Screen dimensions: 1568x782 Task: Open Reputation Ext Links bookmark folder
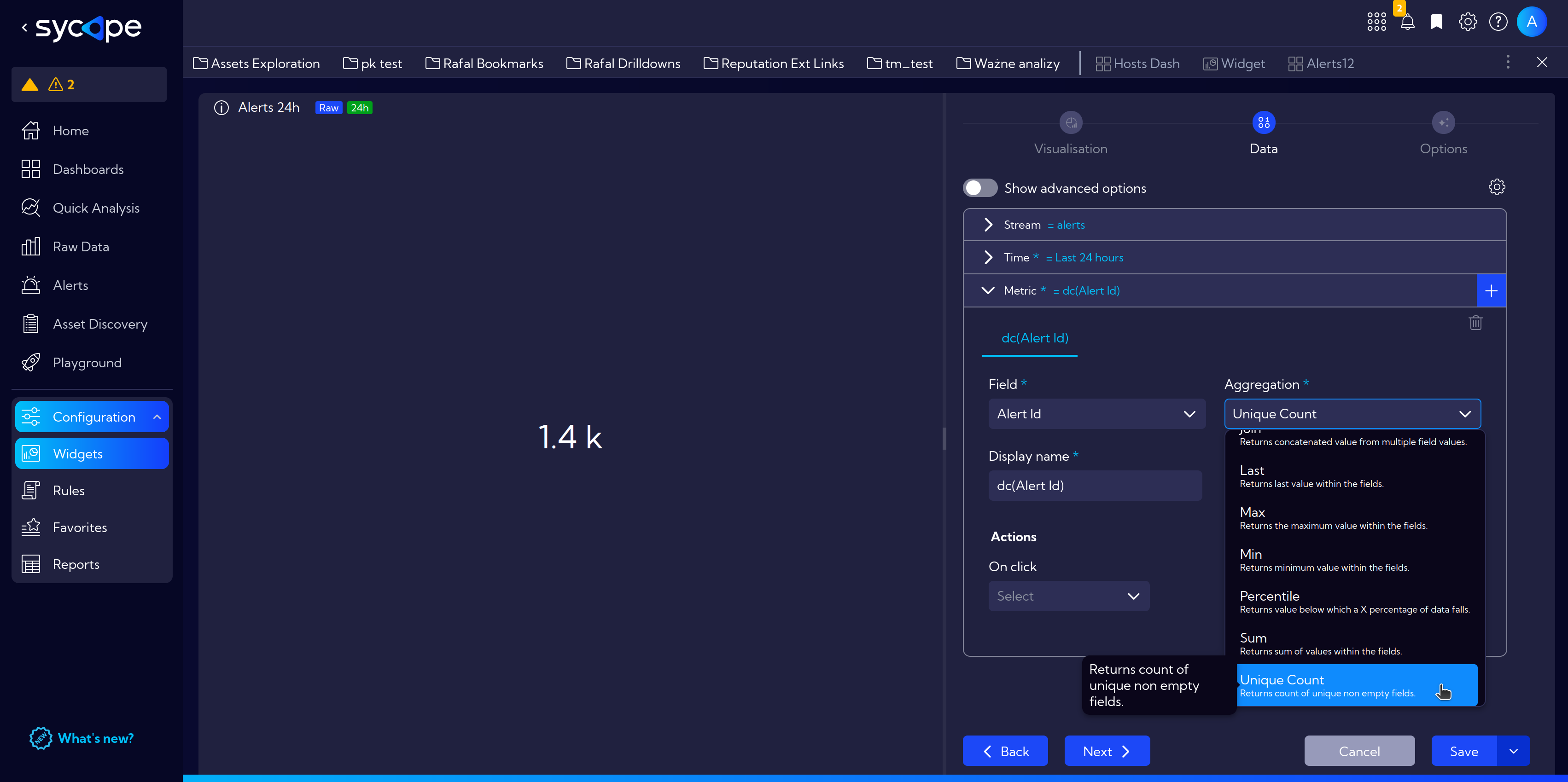click(x=774, y=64)
